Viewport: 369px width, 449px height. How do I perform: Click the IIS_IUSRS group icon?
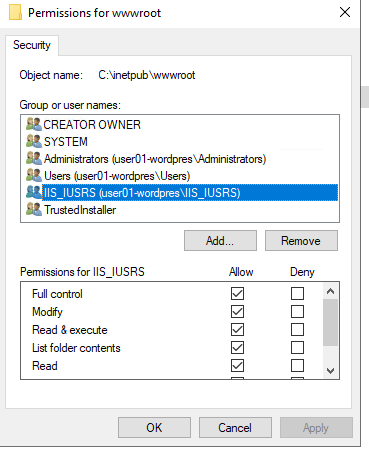pyautogui.click(x=34, y=192)
